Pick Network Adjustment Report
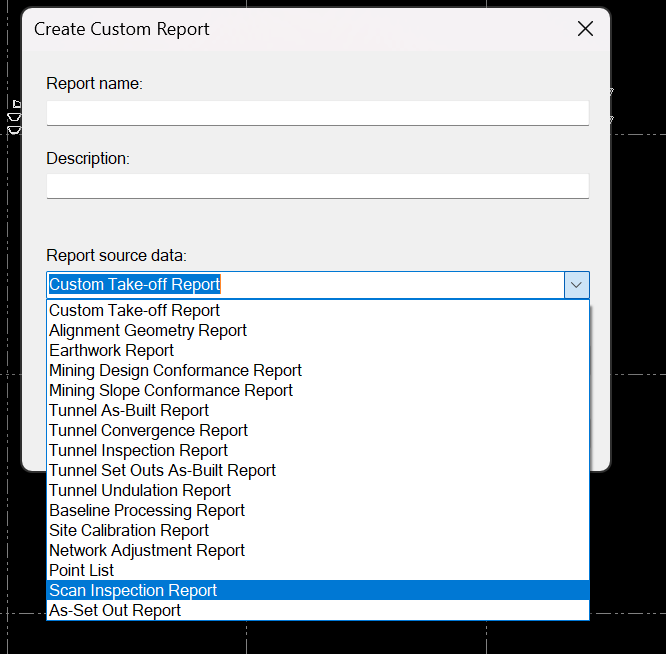666x654 pixels. tap(147, 551)
